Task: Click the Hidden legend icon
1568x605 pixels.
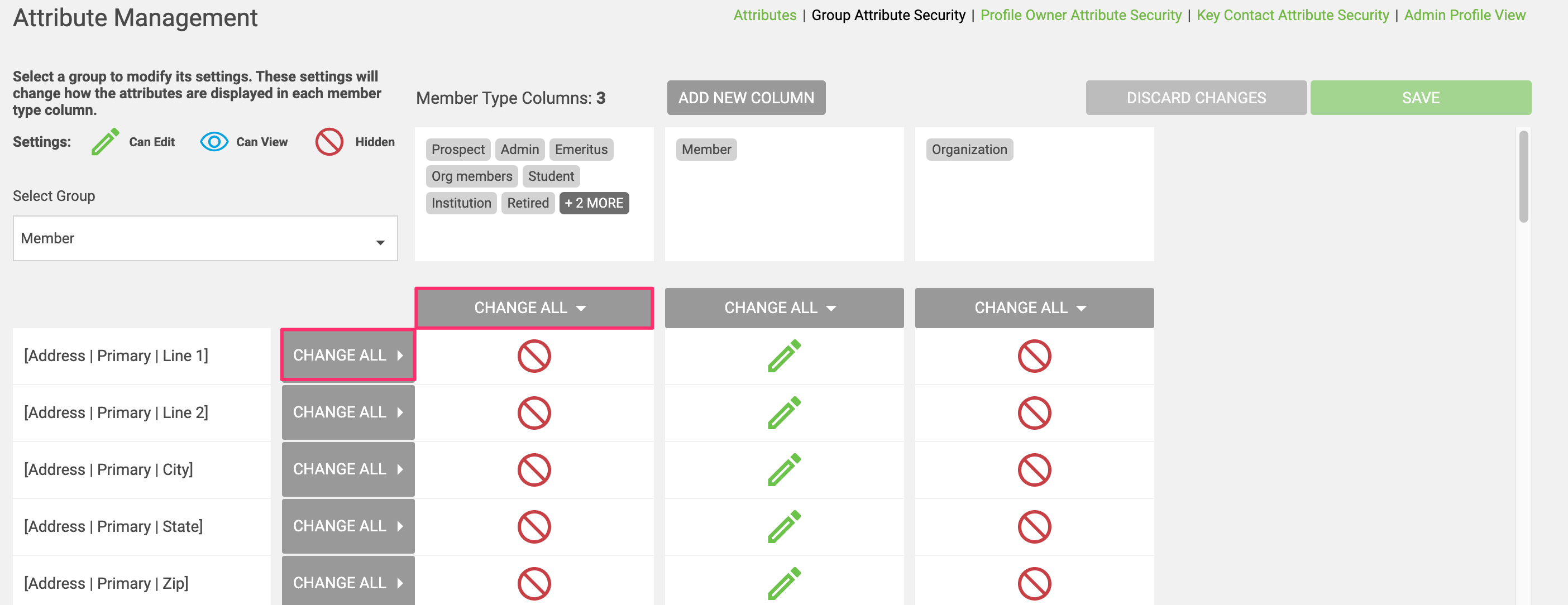Action: coord(329,142)
